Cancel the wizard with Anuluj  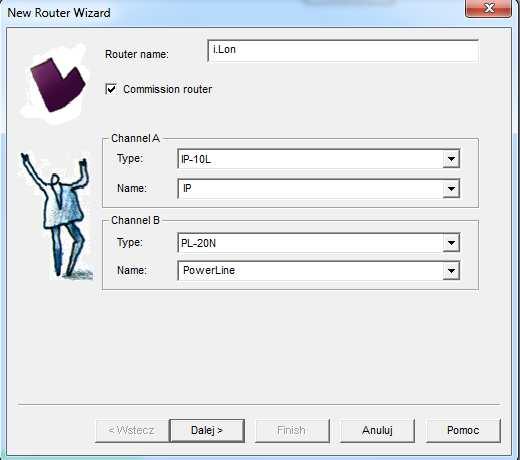pyautogui.click(x=377, y=430)
